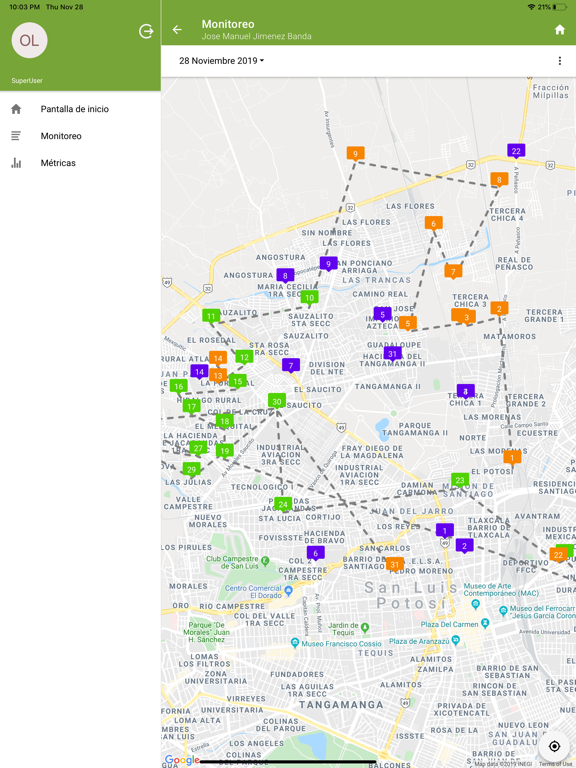The width and height of the screenshot is (576, 768).
Task: Select orange marker 22 at right edge
Action: coord(558,555)
